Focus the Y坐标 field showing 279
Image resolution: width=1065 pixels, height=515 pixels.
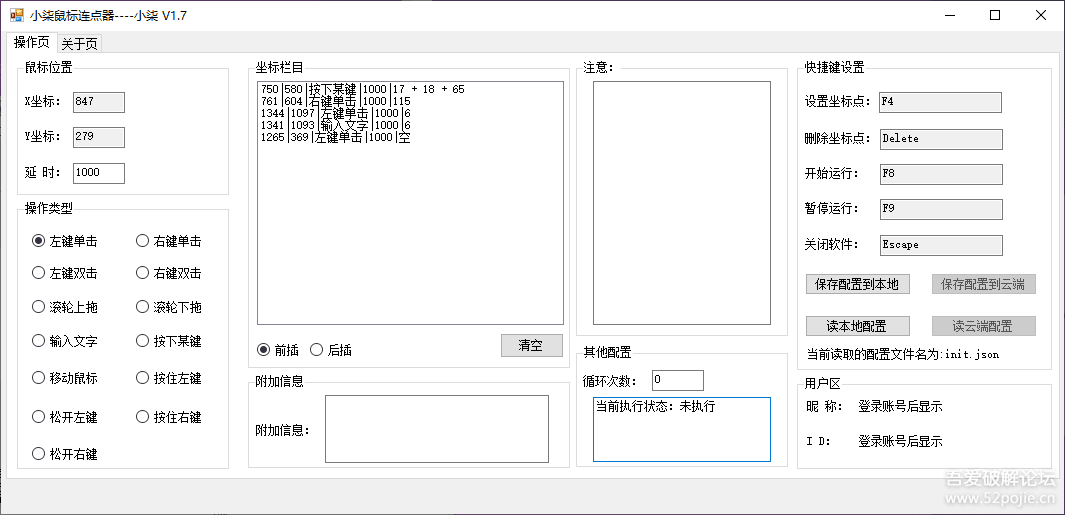[x=98, y=137]
